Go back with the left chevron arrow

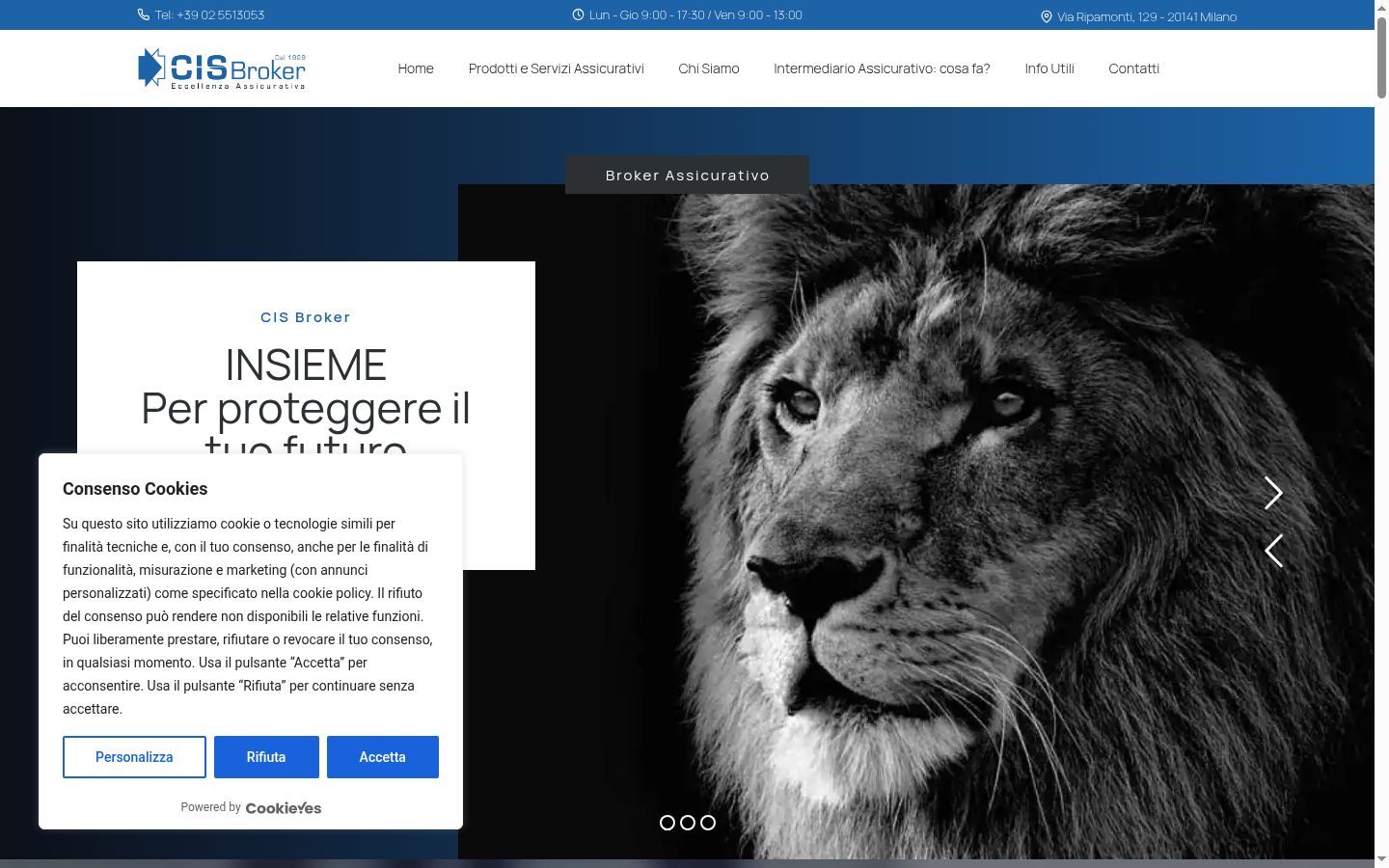coord(1273,551)
